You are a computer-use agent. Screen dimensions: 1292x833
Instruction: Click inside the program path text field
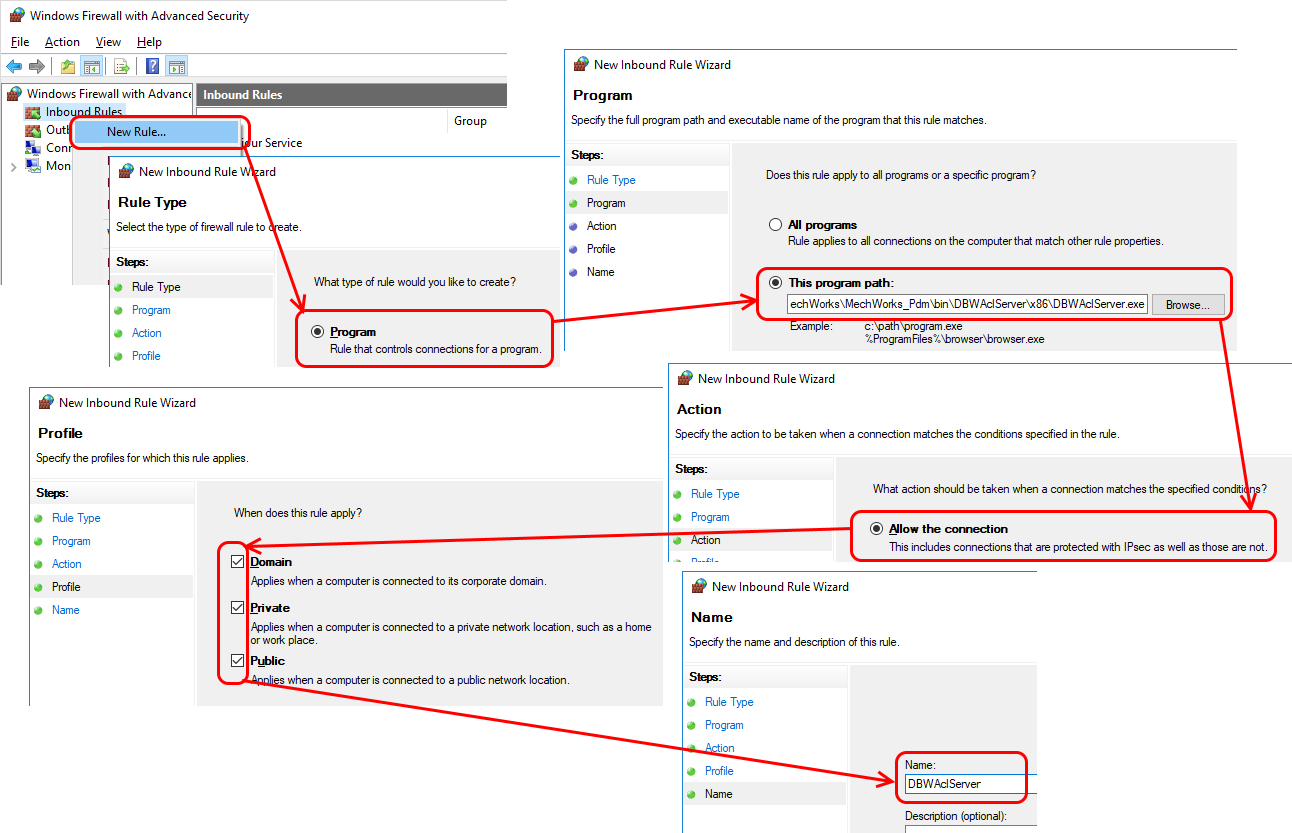967,304
